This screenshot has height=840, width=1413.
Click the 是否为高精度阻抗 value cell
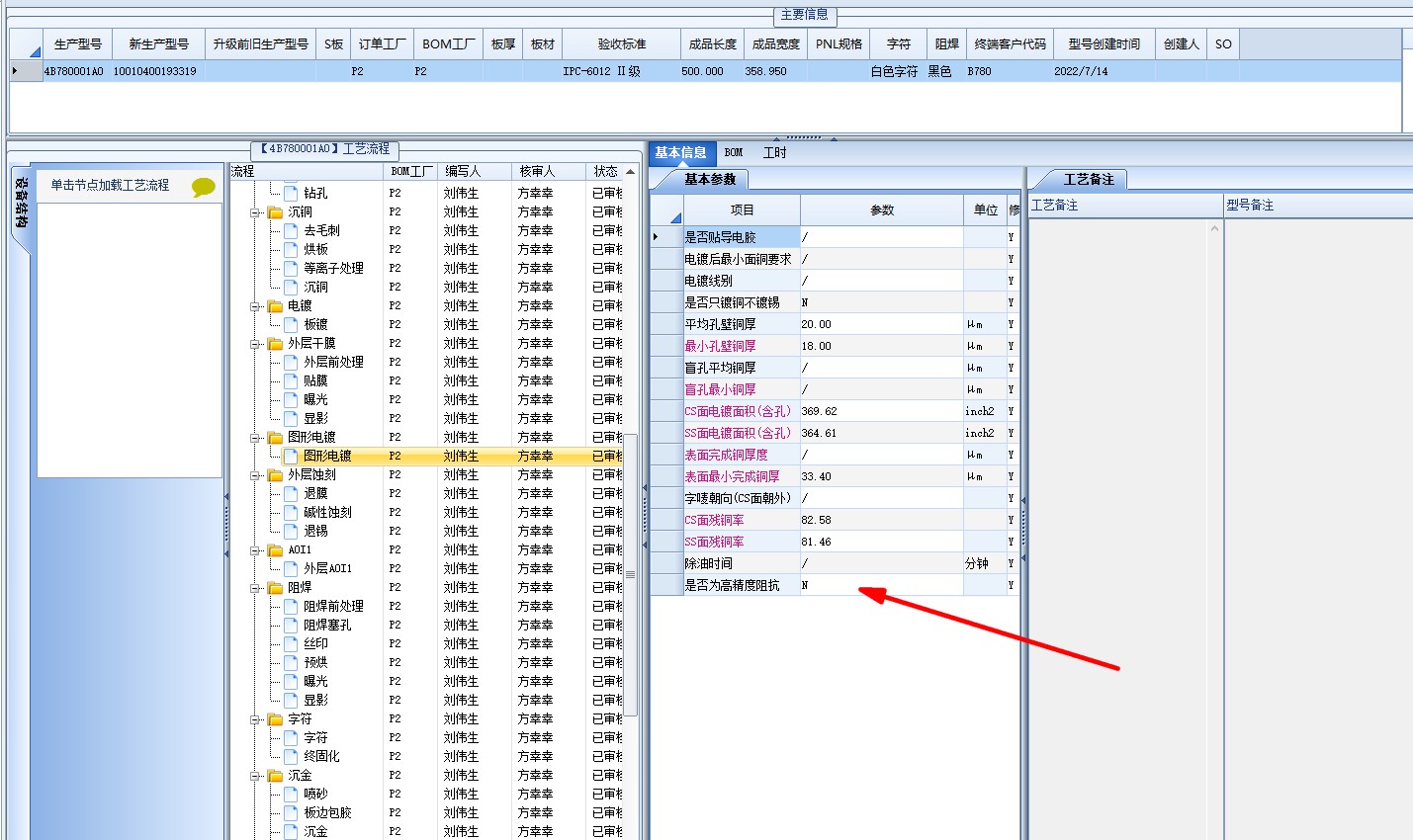tap(881, 585)
